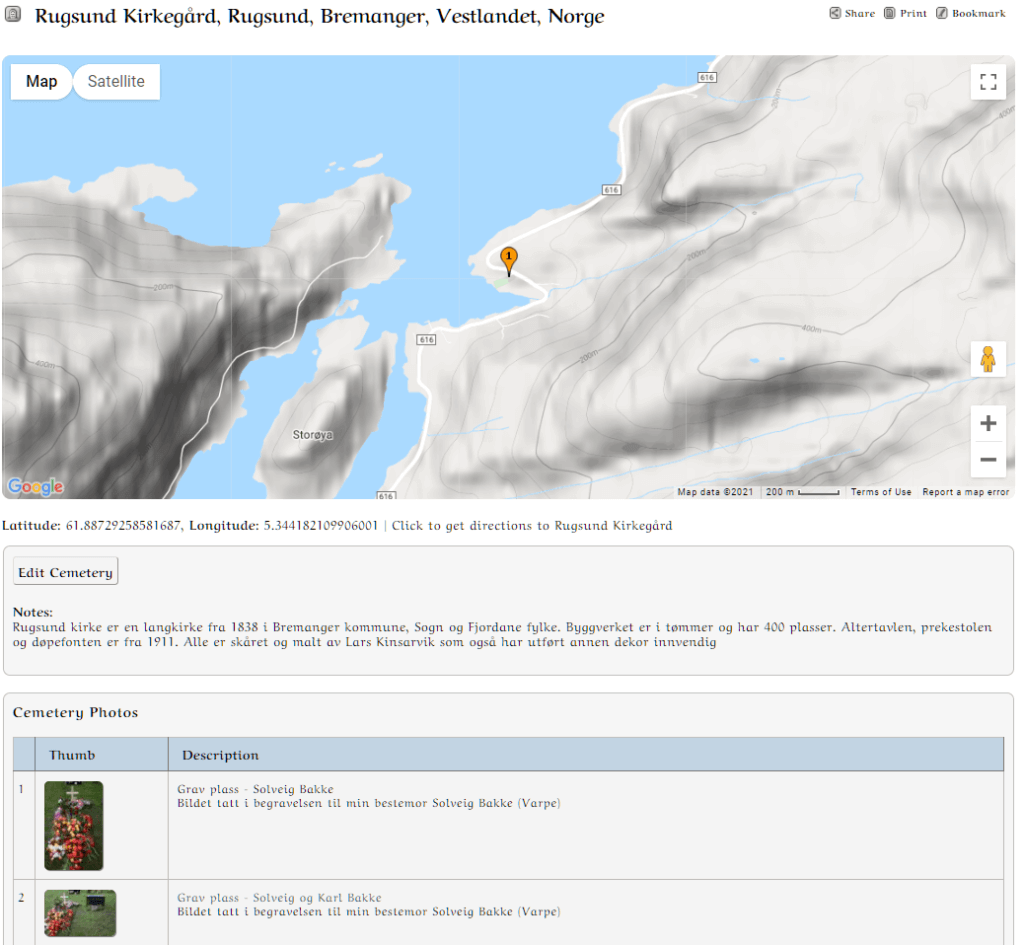Open Solveig og Karl Bakke thumbnail
Viewport: 1024px width, 945px height.
[x=80, y=913]
